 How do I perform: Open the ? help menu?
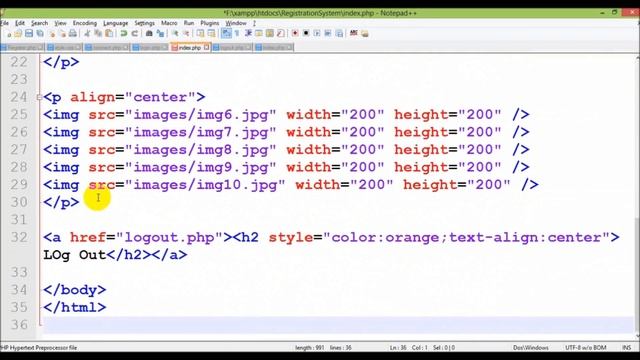click(x=254, y=23)
